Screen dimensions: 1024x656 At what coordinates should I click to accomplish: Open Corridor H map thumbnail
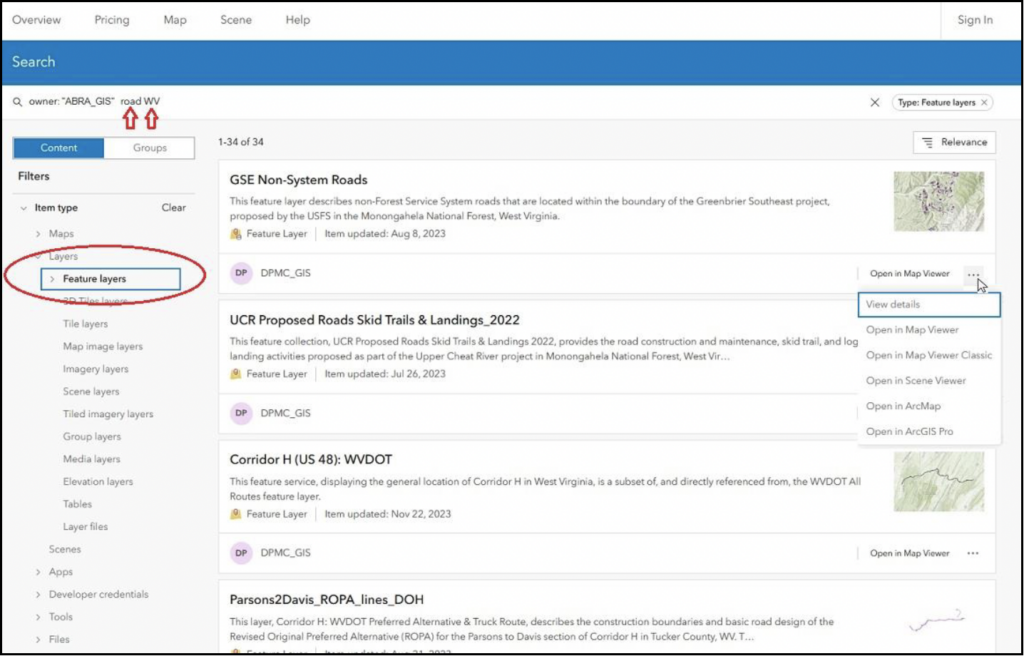(938, 482)
